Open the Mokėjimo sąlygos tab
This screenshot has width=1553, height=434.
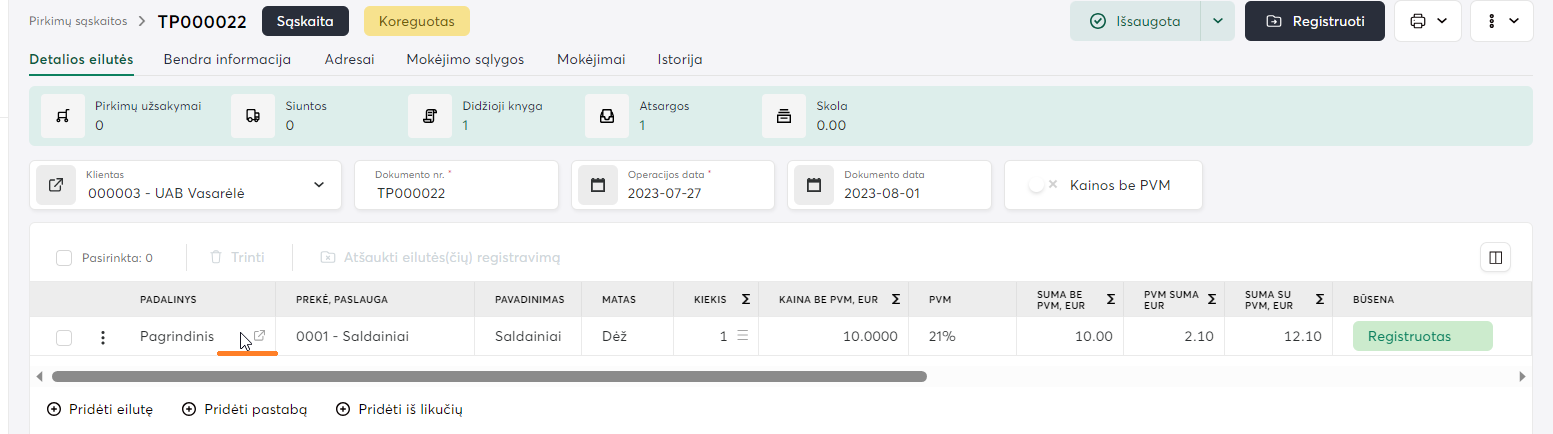[x=465, y=59]
